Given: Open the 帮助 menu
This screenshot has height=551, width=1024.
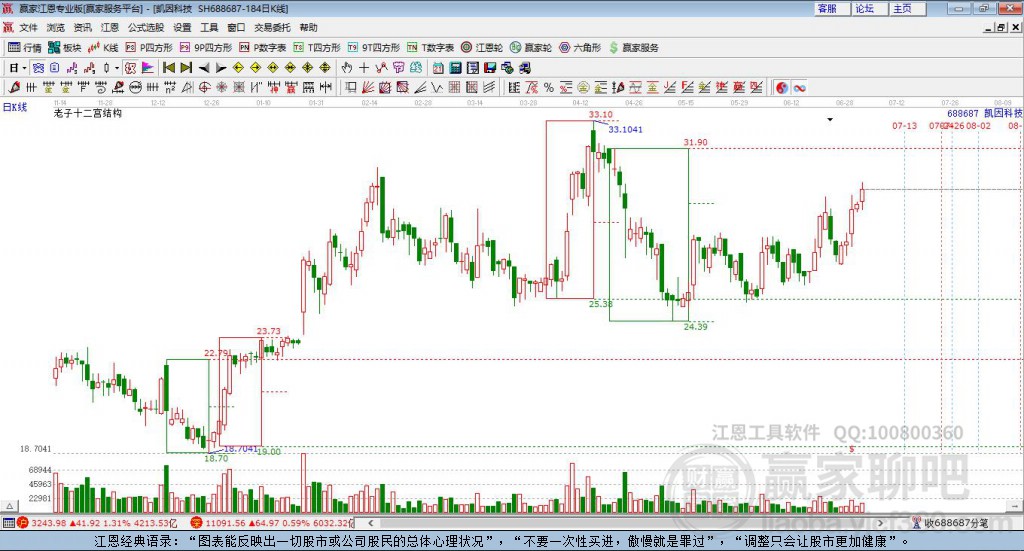Looking at the screenshot, I should 308,27.
